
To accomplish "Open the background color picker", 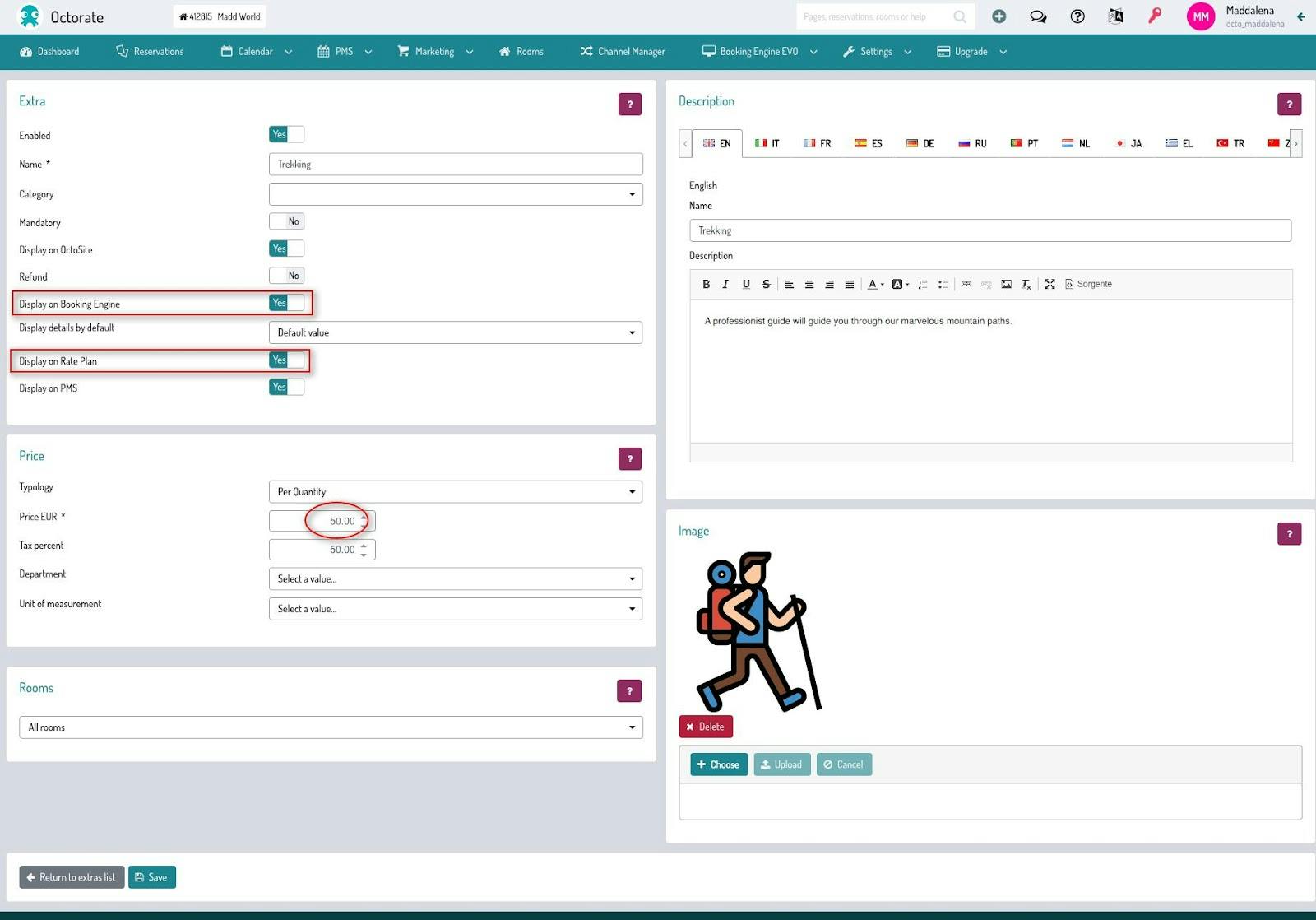I will 901,284.
